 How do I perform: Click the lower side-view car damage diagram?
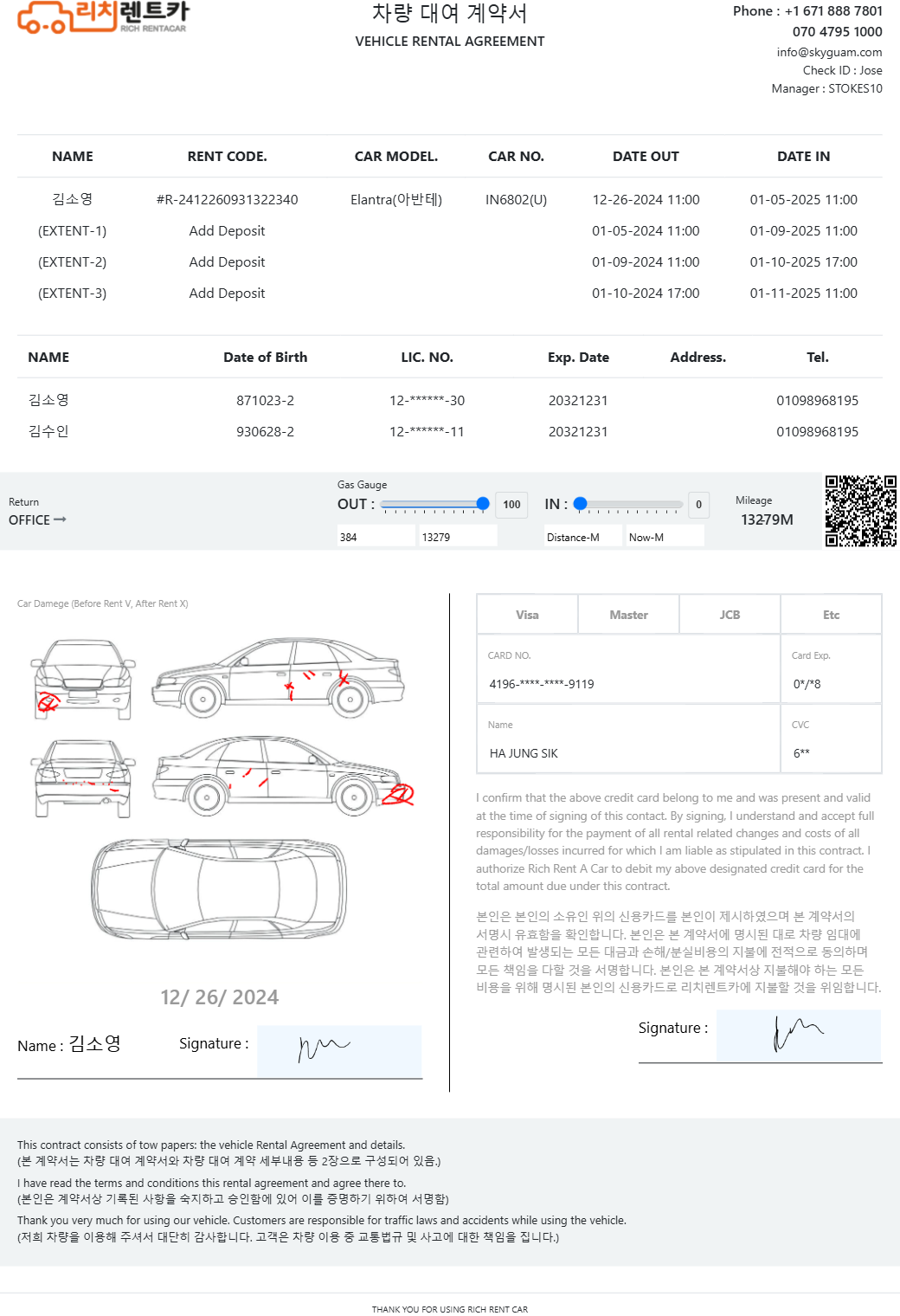[282, 776]
